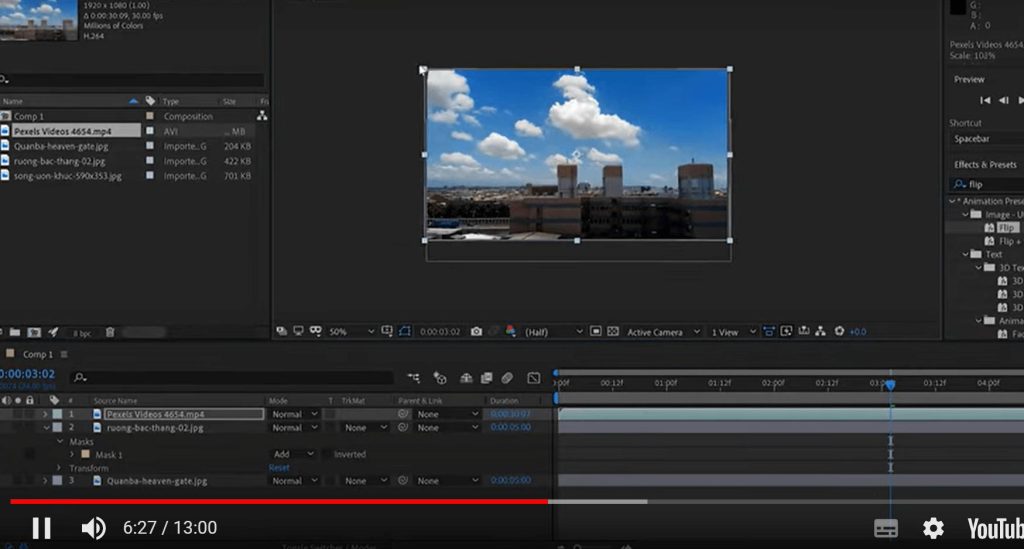
Task: Select the Comp 1 timeline tab
Action: click(x=37, y=354)
